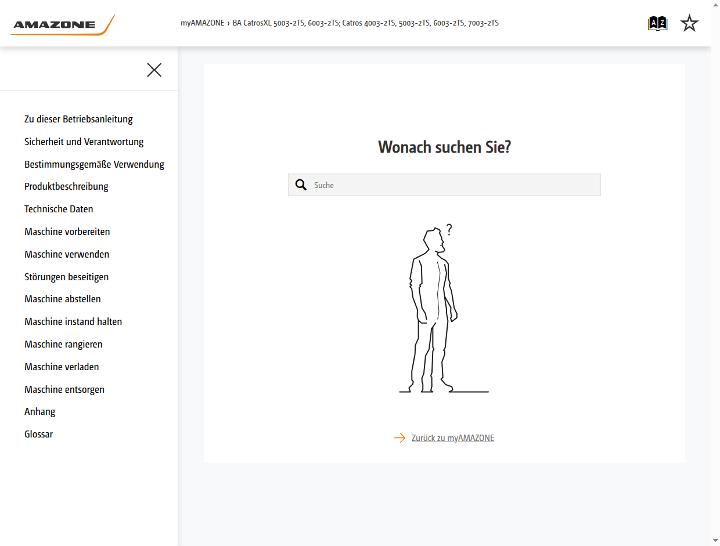Click the AMAZONE logo

62,24
